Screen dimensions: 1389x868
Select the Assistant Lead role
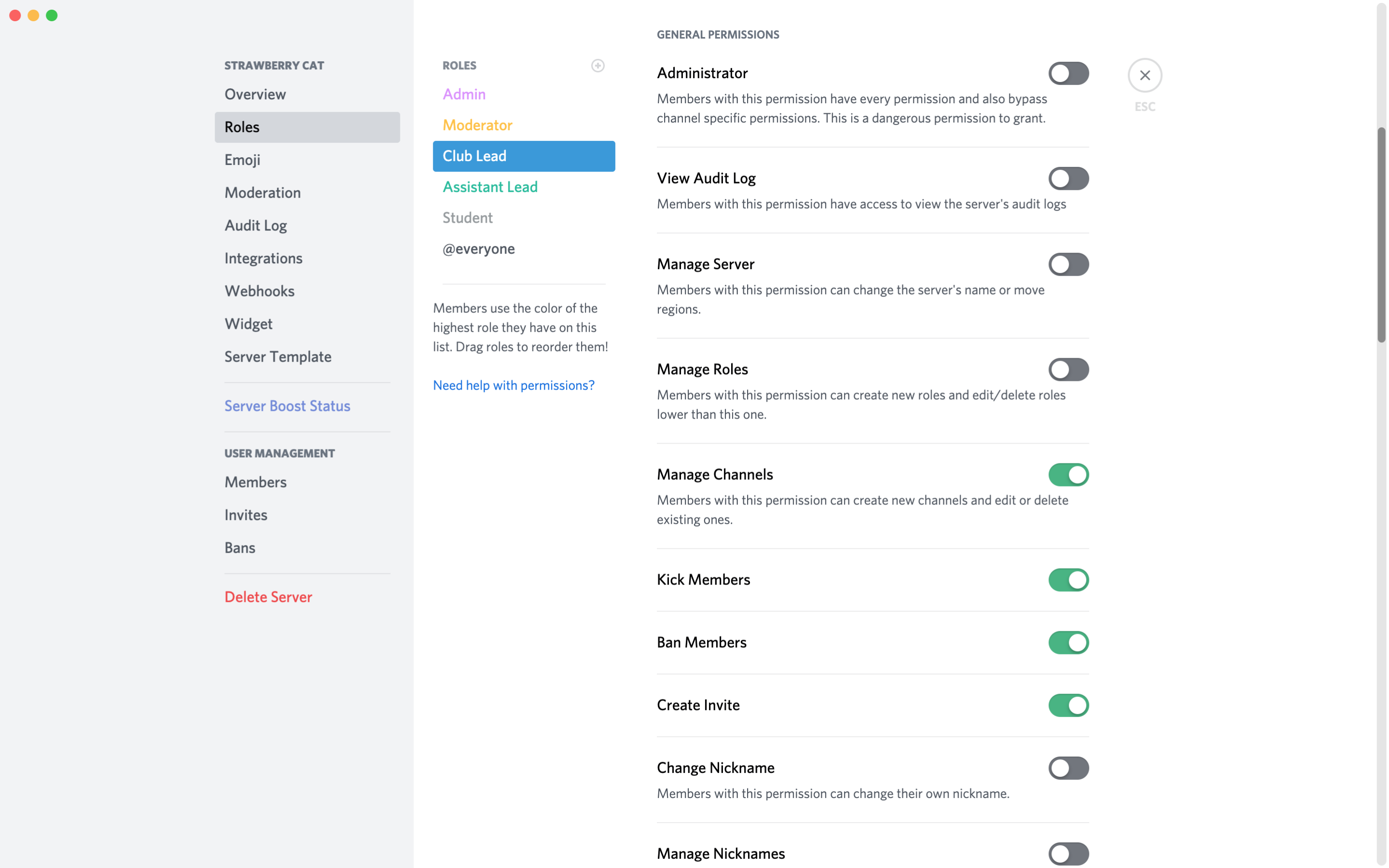(490, 187)
